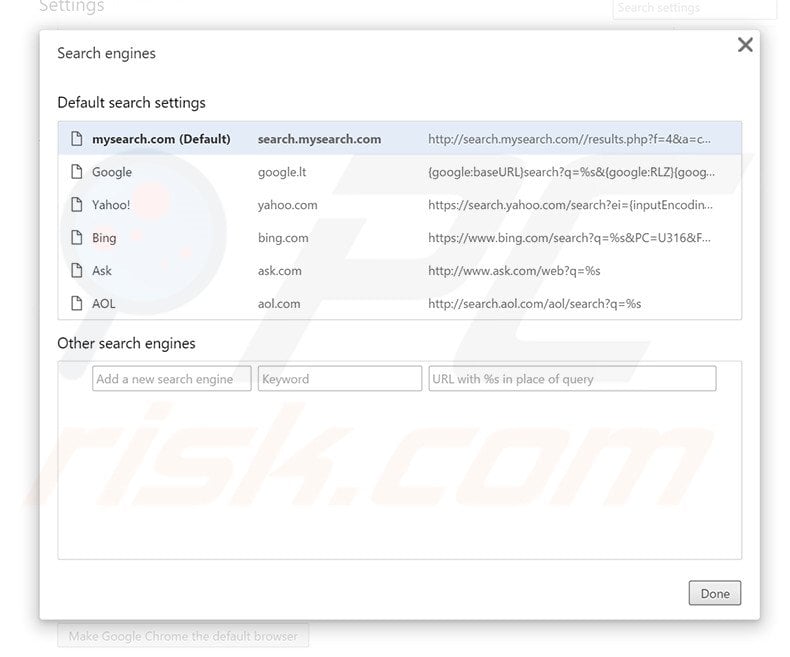Click the ask.com keyword
790x657 pixels.
280,271
